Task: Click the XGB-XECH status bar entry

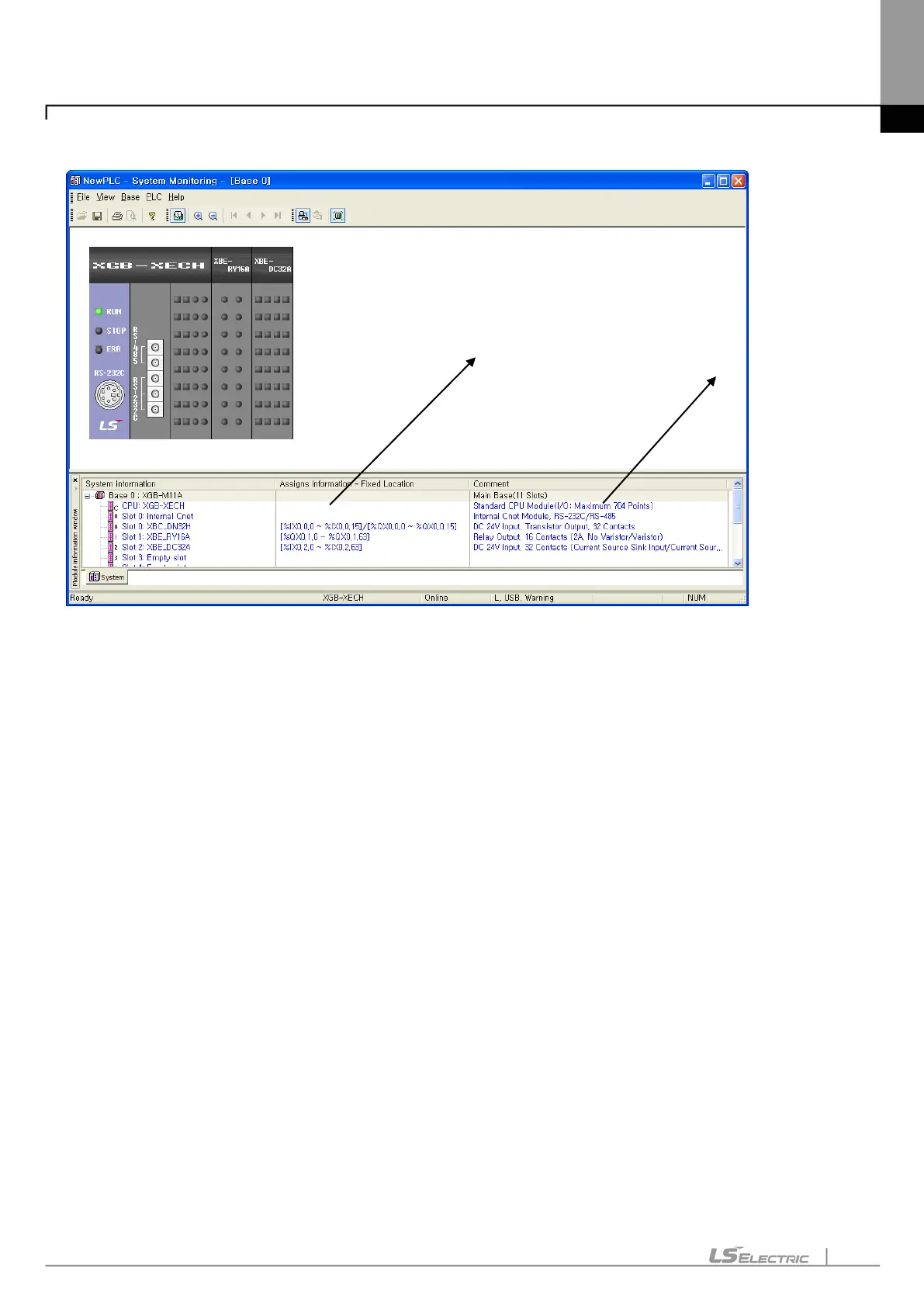Action: pyautogui.click(x=343, y=598)
